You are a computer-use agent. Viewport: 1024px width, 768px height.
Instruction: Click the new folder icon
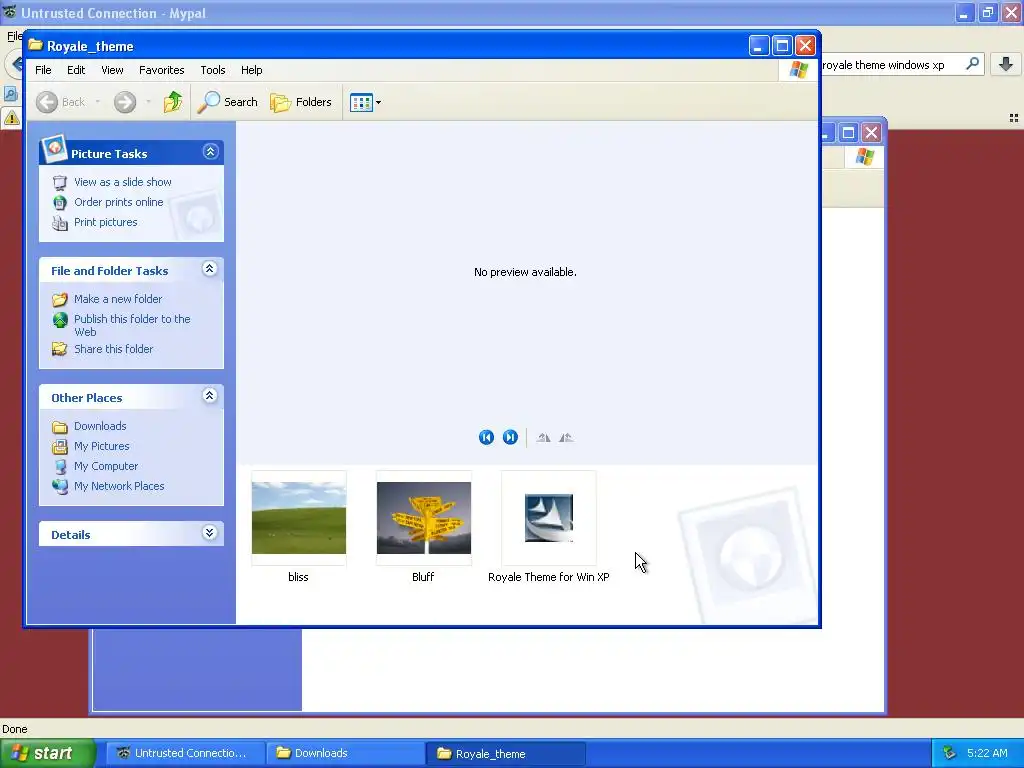[x=59, y=300]
